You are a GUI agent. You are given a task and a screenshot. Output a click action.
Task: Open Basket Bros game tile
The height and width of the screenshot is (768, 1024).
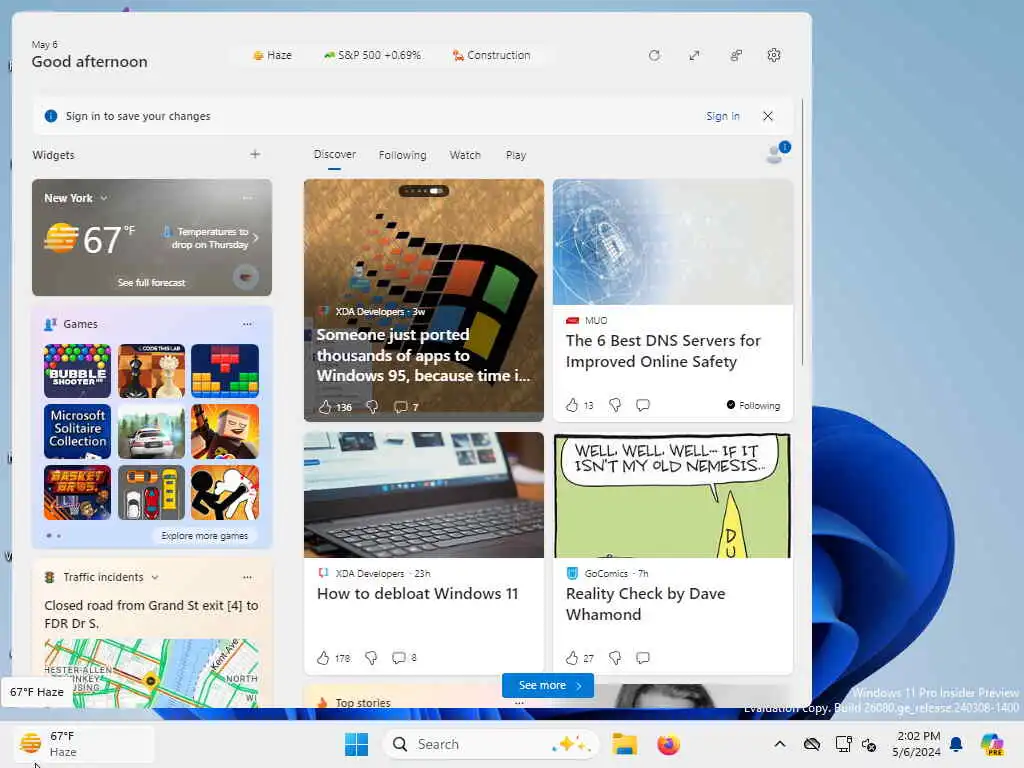(77, 492)
